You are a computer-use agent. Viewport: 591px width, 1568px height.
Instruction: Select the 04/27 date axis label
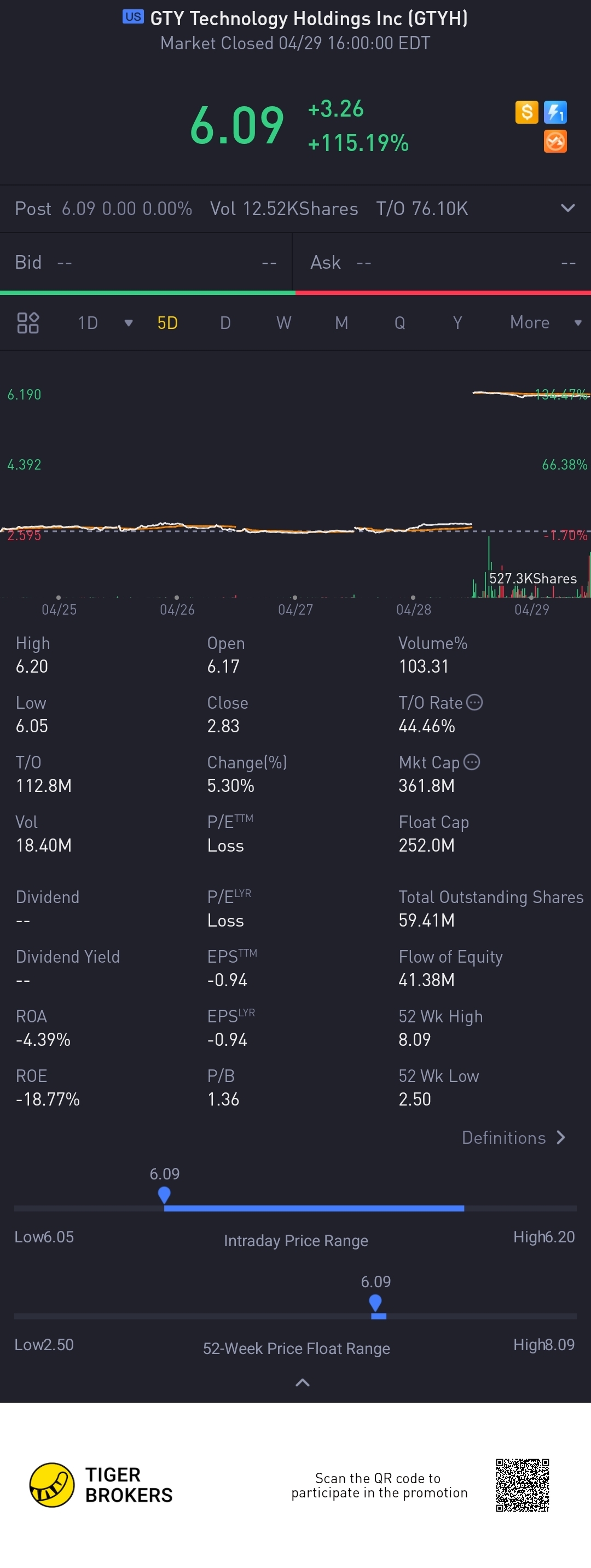point(295,609)
